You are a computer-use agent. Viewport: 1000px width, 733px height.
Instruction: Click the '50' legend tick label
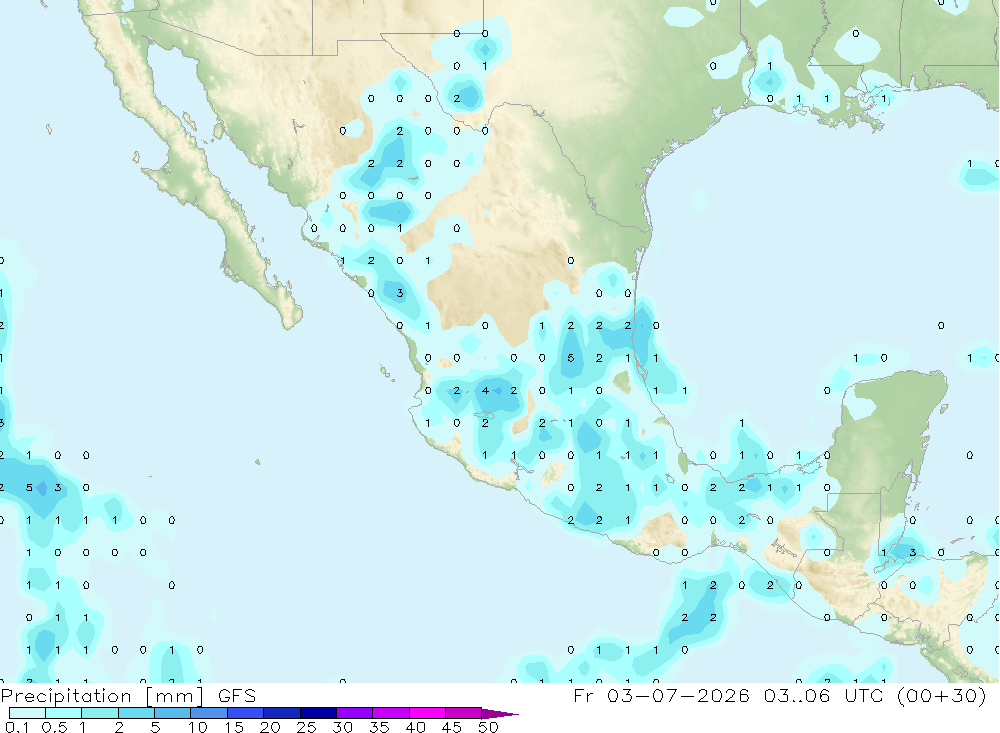(x=489, y=727)
